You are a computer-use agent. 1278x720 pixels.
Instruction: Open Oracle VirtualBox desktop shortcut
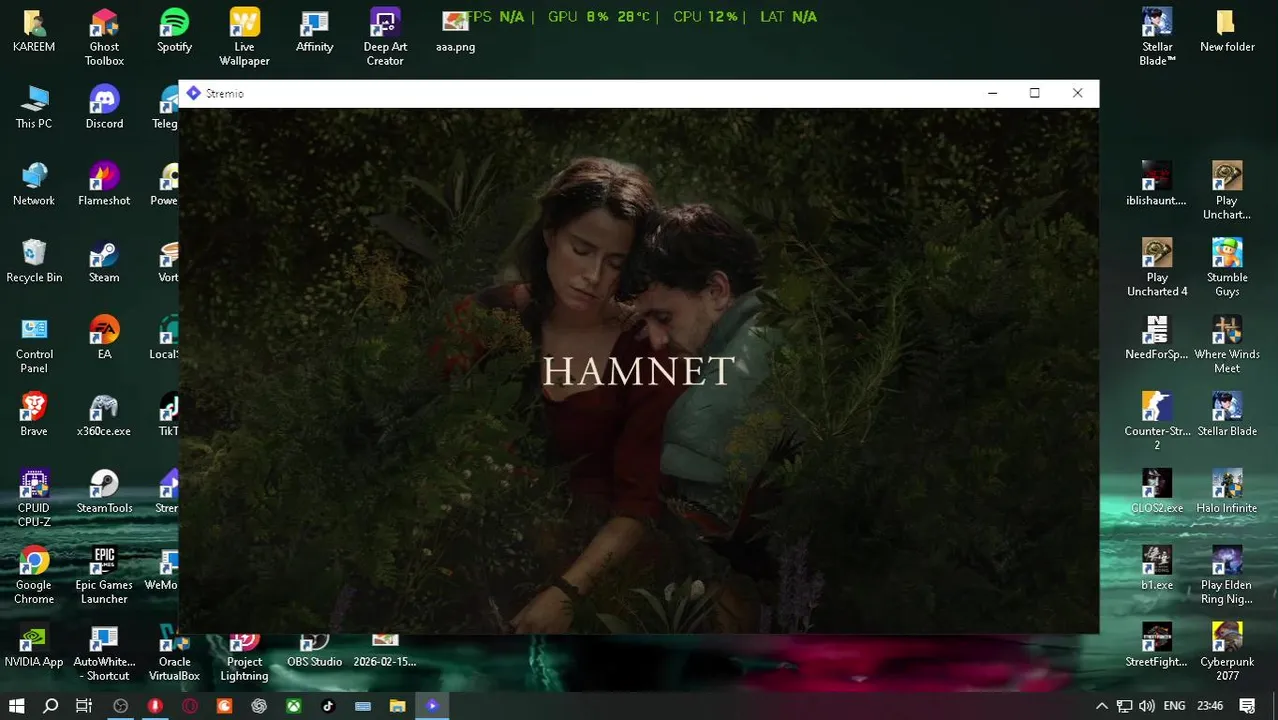click(174, 654)
